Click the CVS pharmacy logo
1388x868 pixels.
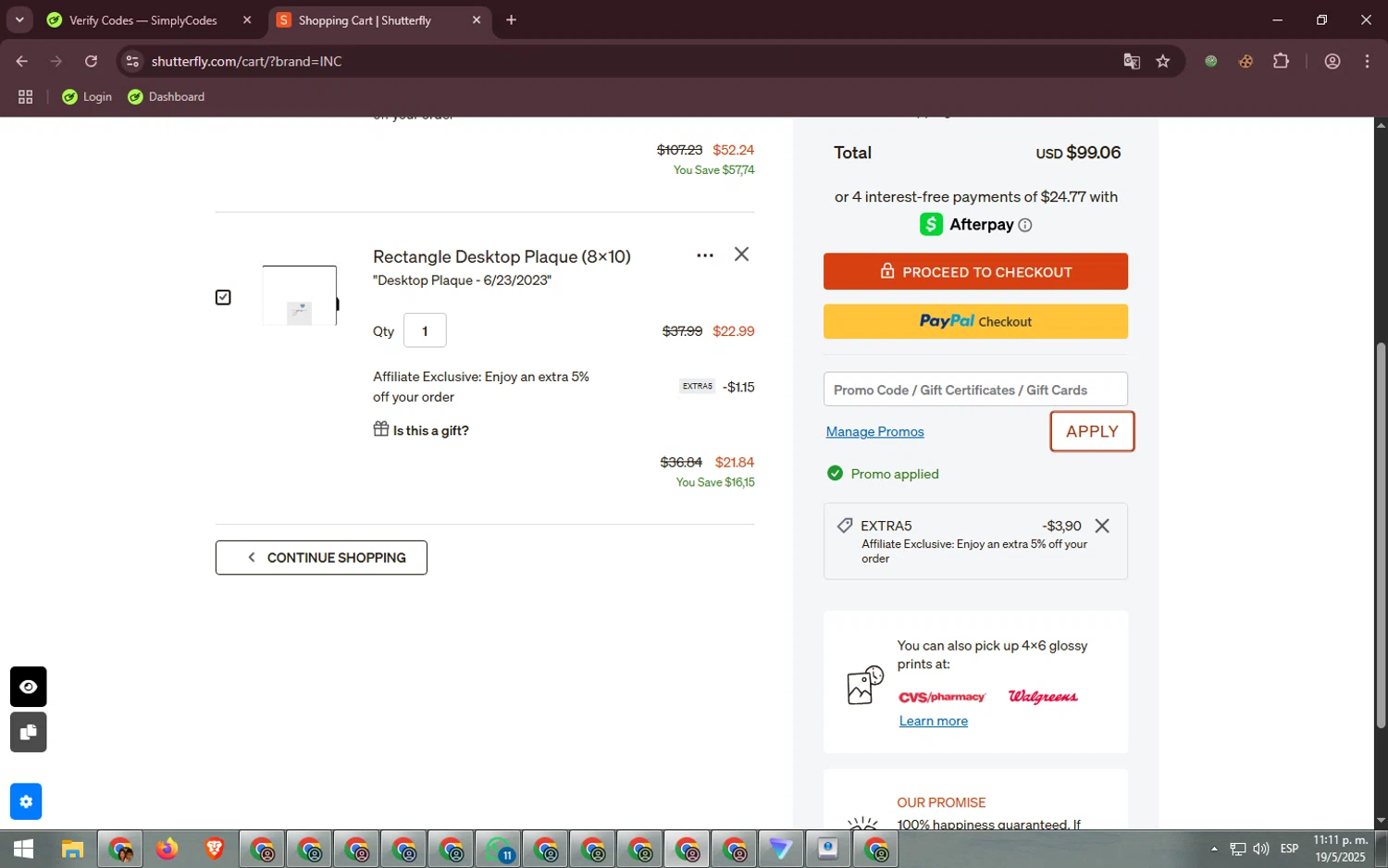942,697
